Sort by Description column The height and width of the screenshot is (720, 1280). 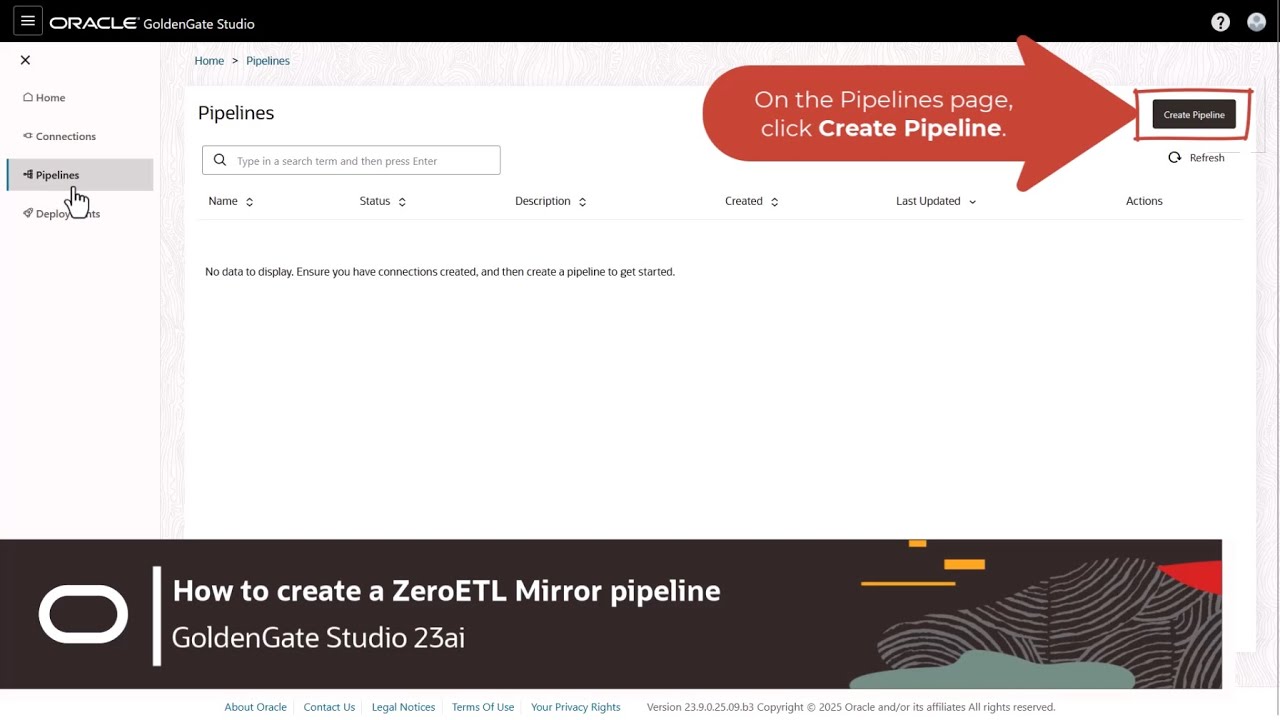[551, 201]
